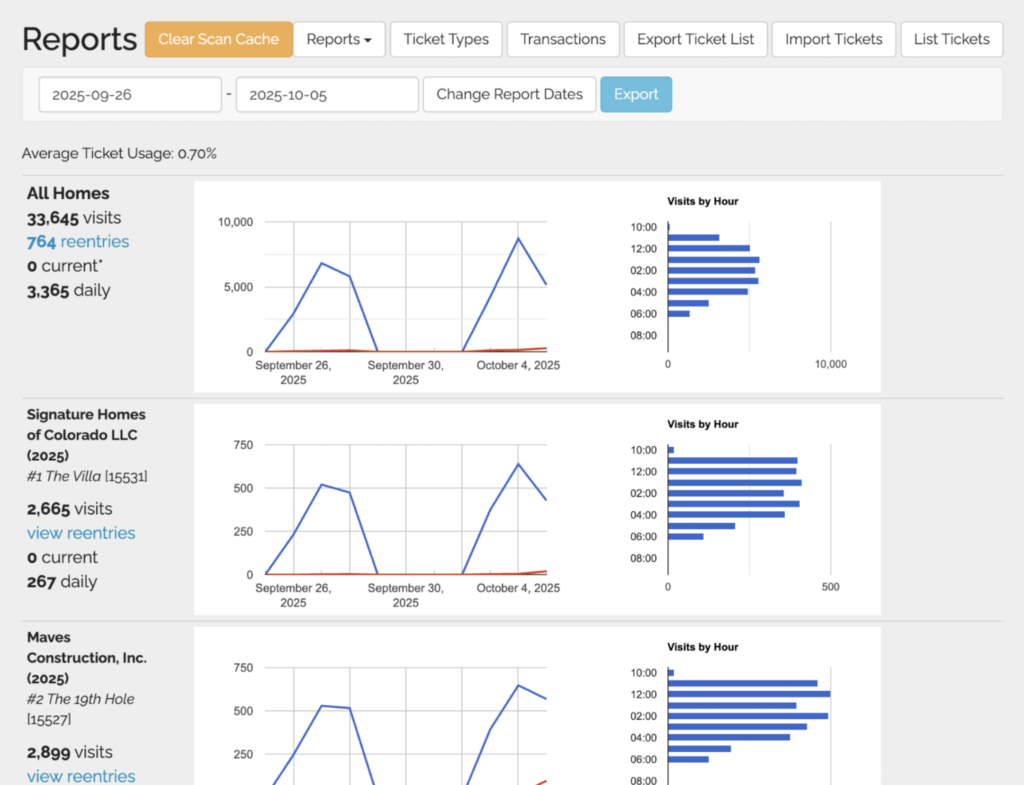View reentries for Maves Construction
The image size is (1024, 785).
81,776
